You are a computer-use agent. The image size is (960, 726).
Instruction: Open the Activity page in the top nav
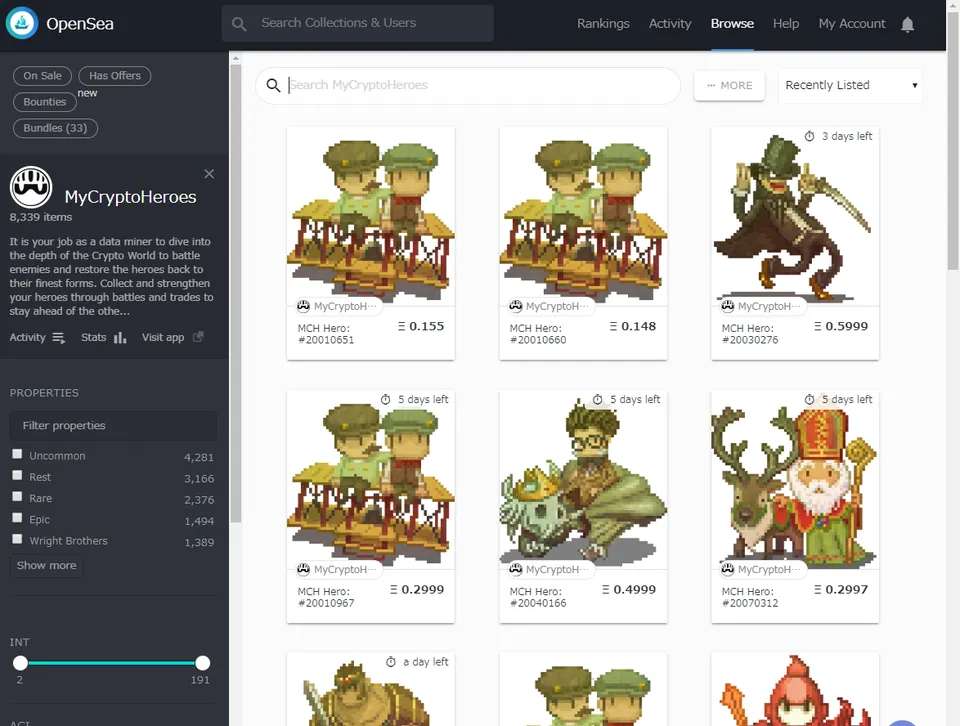coord(670,24)
